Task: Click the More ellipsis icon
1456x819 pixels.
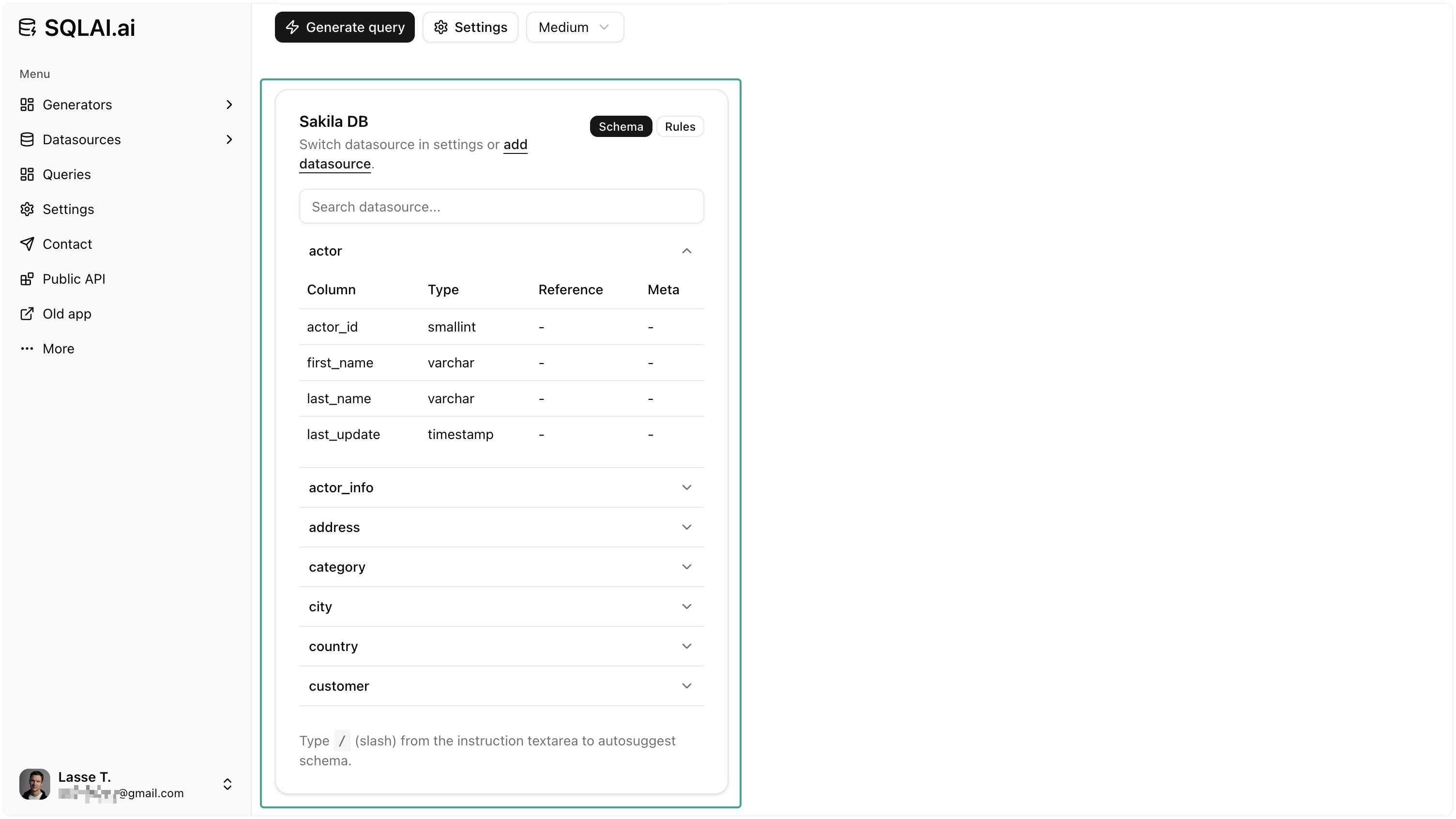Action: click(27, 348)
